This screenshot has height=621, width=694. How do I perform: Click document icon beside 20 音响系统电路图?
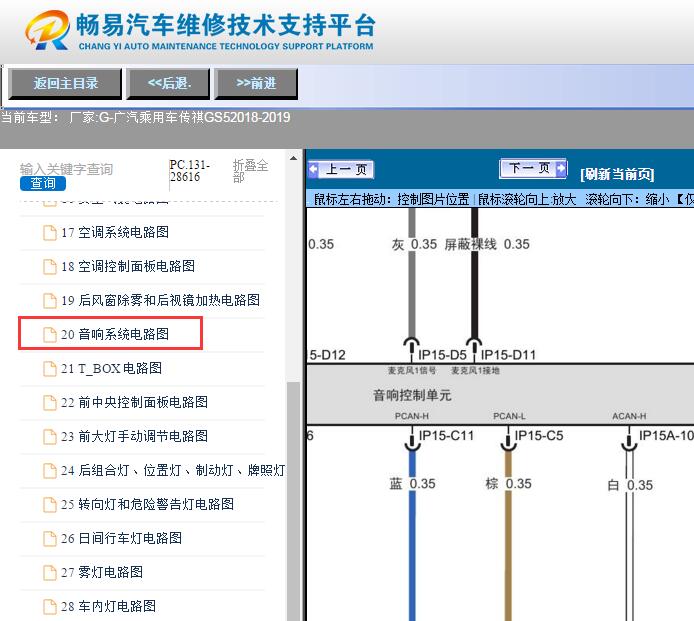coord(50,335)
